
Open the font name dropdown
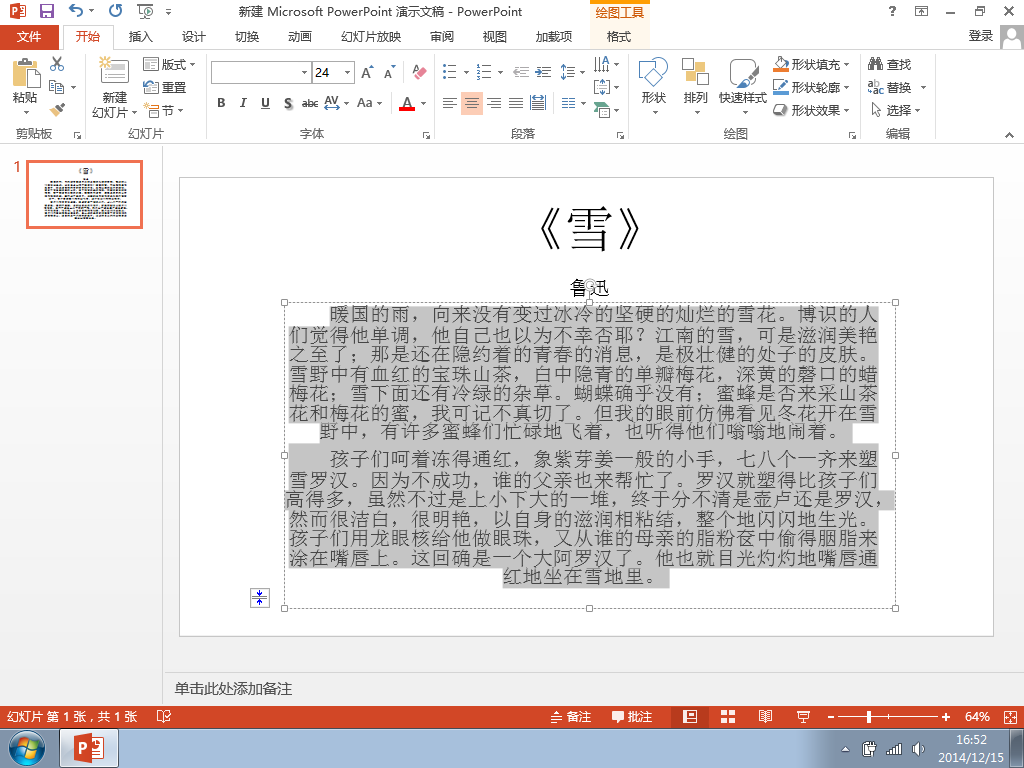(304, 72)
